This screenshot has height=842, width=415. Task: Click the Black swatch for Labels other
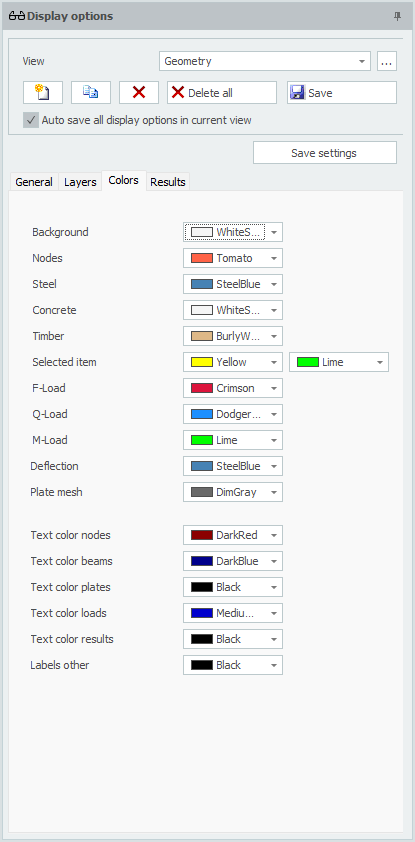pos(202,665)
